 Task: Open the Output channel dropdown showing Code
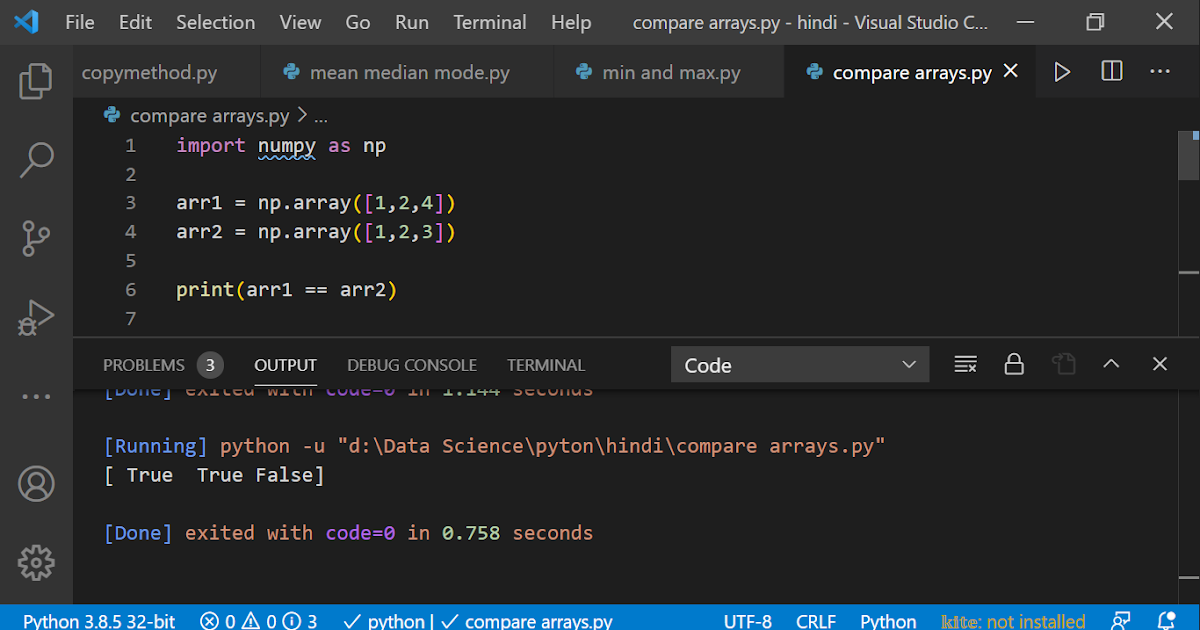click(800, 365)
